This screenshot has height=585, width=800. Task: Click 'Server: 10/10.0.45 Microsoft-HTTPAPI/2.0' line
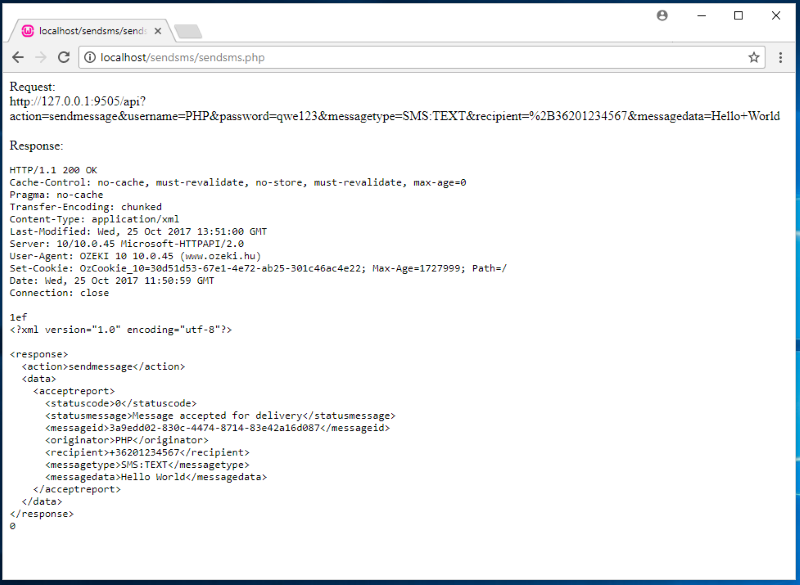pos(127,243)
